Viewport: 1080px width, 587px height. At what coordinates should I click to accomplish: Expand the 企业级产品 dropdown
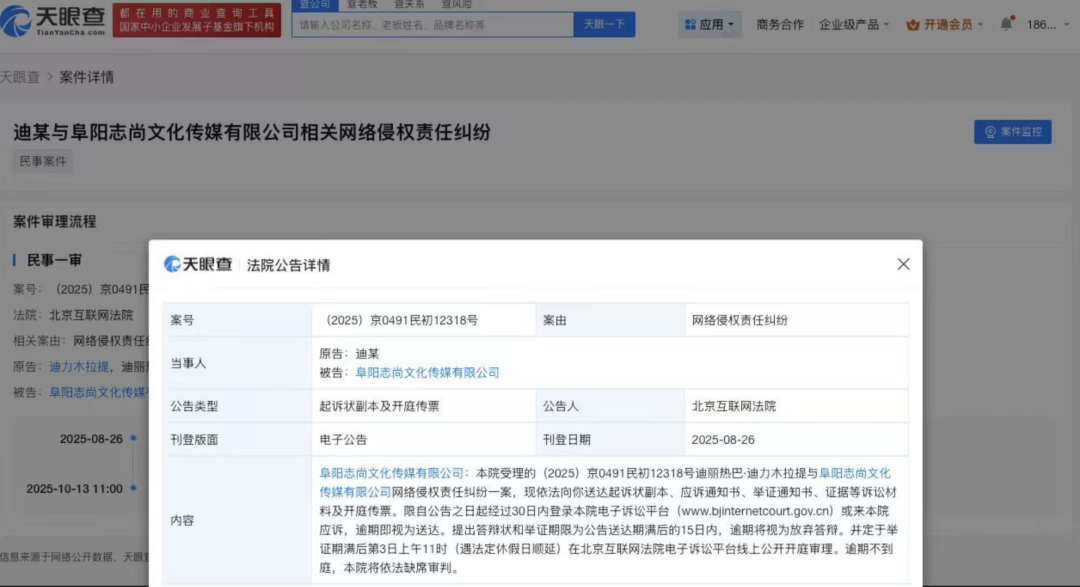click(x=853, y=24)
